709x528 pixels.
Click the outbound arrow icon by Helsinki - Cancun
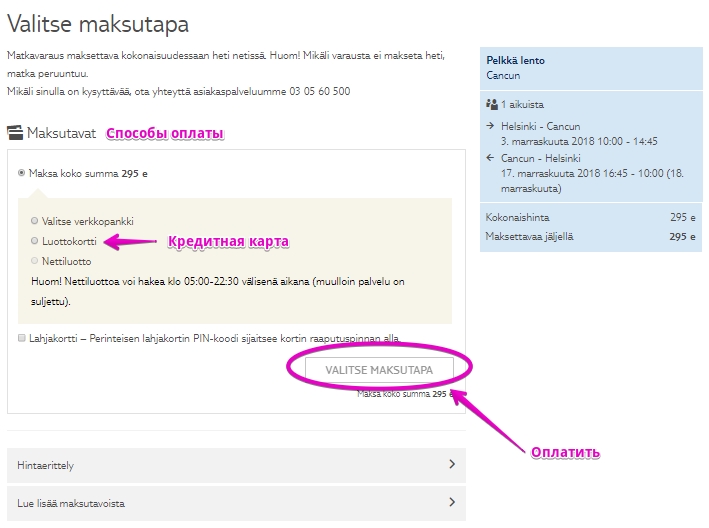tap(490, 126)
